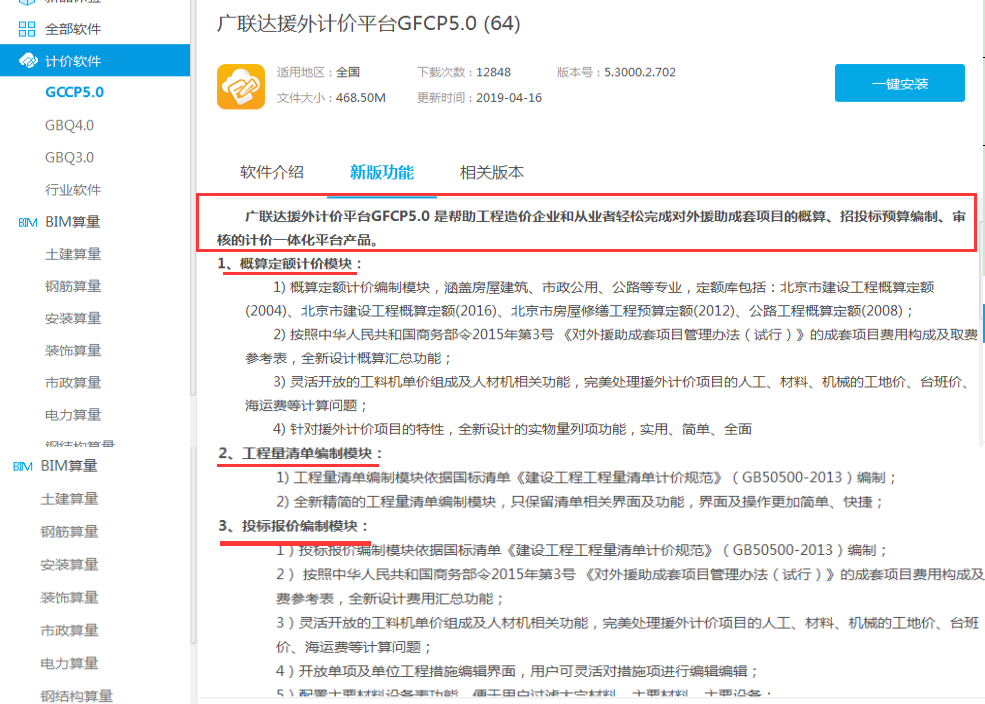This screenshot has height=704, width=985.
Task: Select upper 安装算量 item
Action: [x=73, y=318]
